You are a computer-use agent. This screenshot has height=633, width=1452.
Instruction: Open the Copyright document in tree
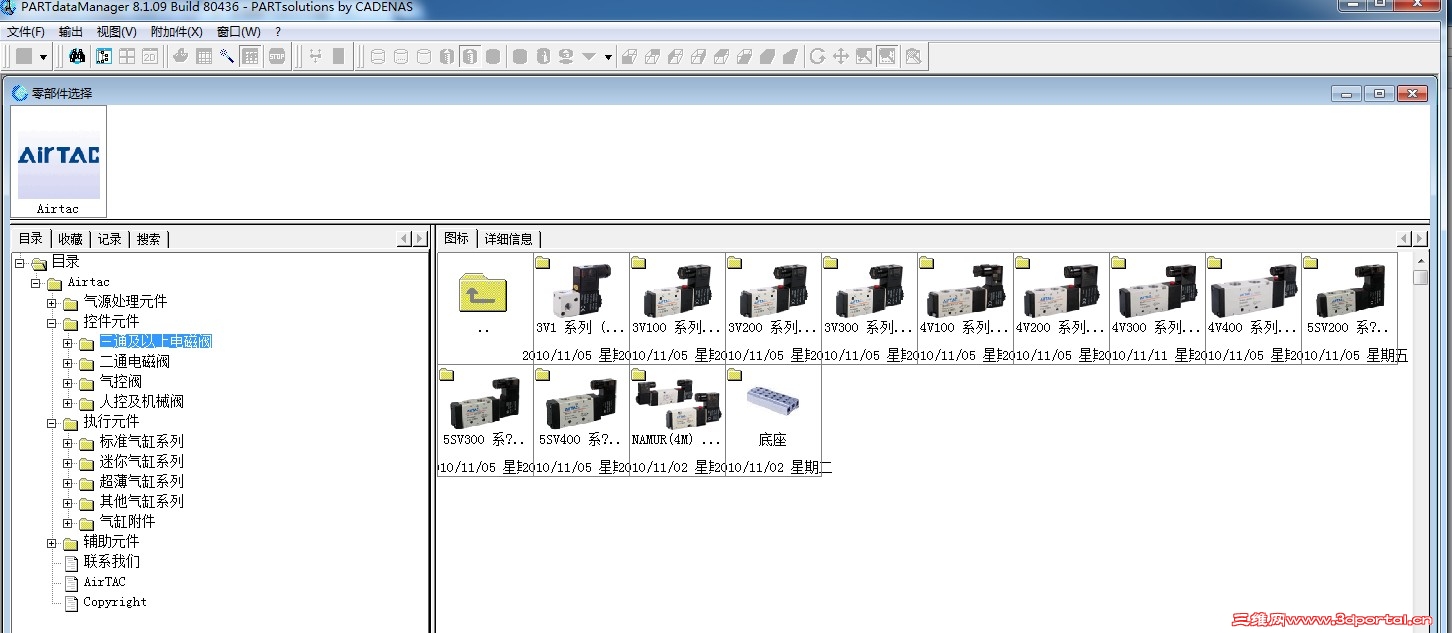(115, 602)
